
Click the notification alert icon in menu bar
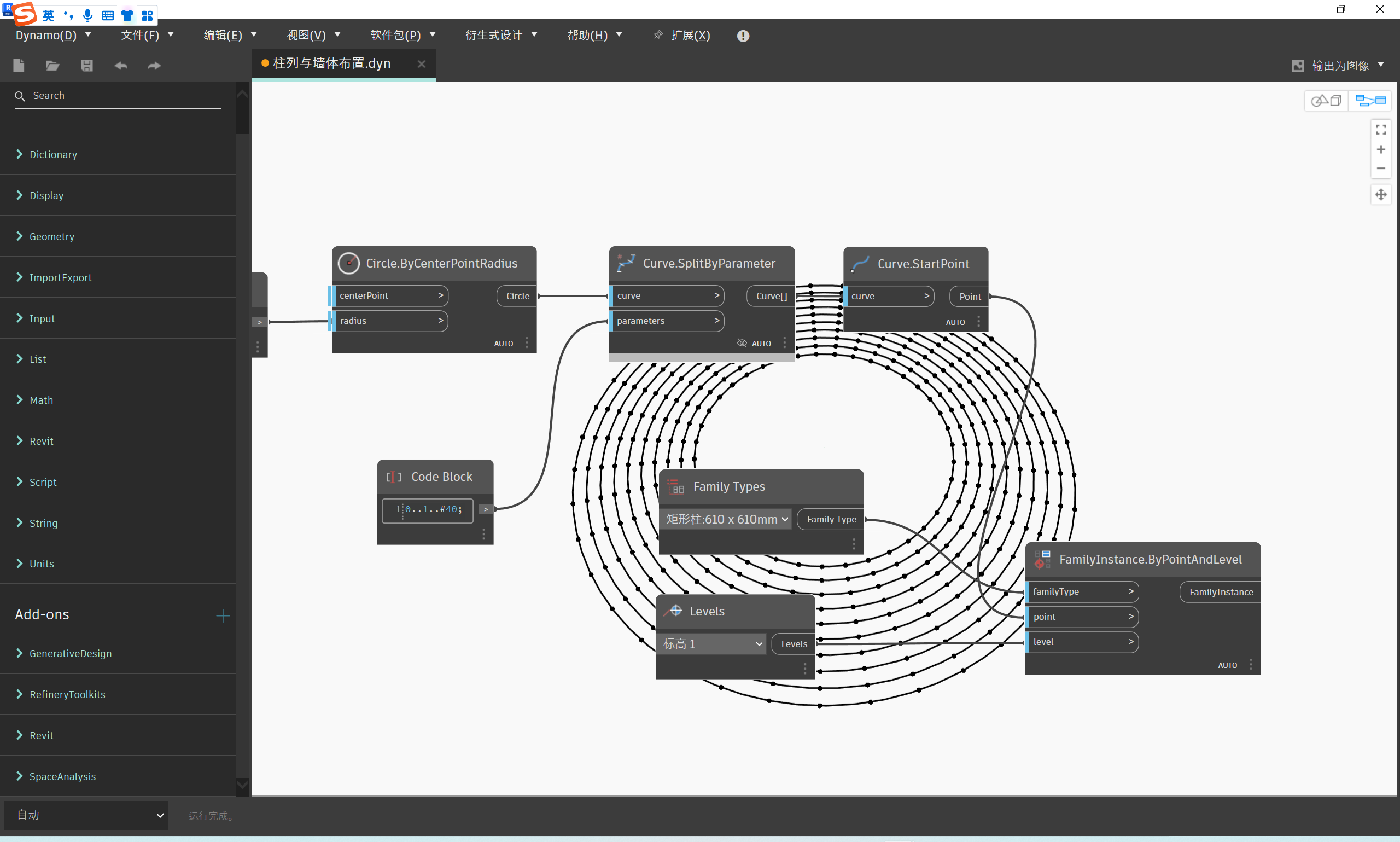tap(743, 36)
